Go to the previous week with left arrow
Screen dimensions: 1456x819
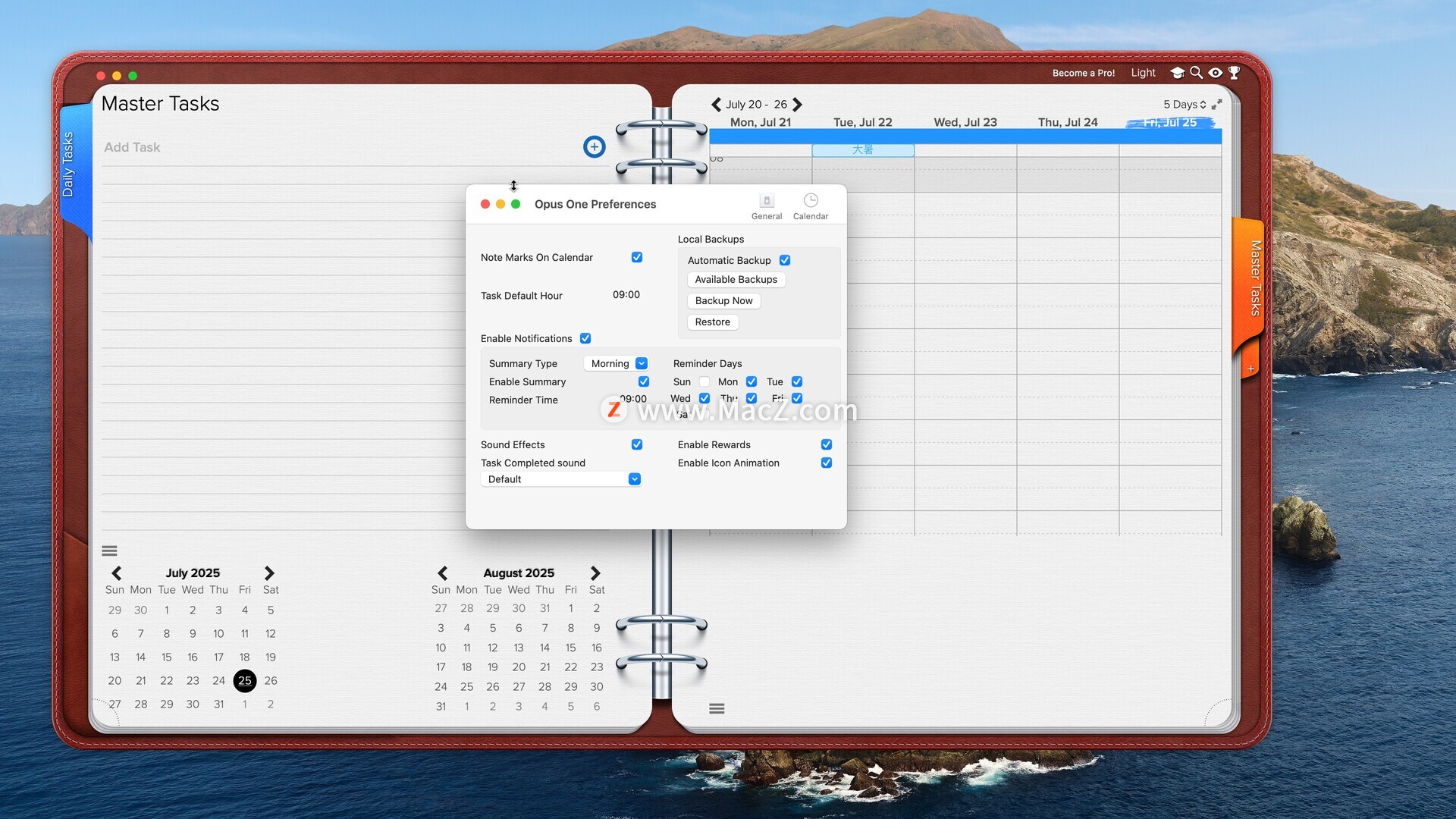pos(716,105)
